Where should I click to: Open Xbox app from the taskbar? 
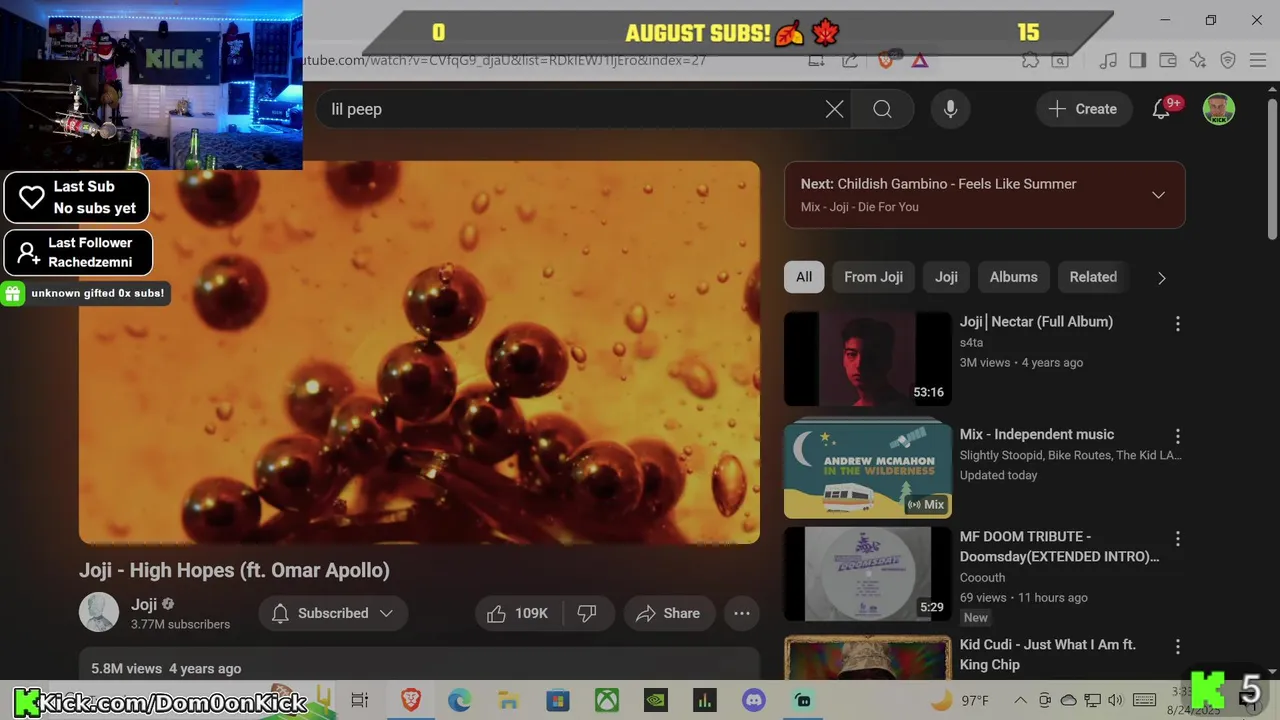[607, 701]
